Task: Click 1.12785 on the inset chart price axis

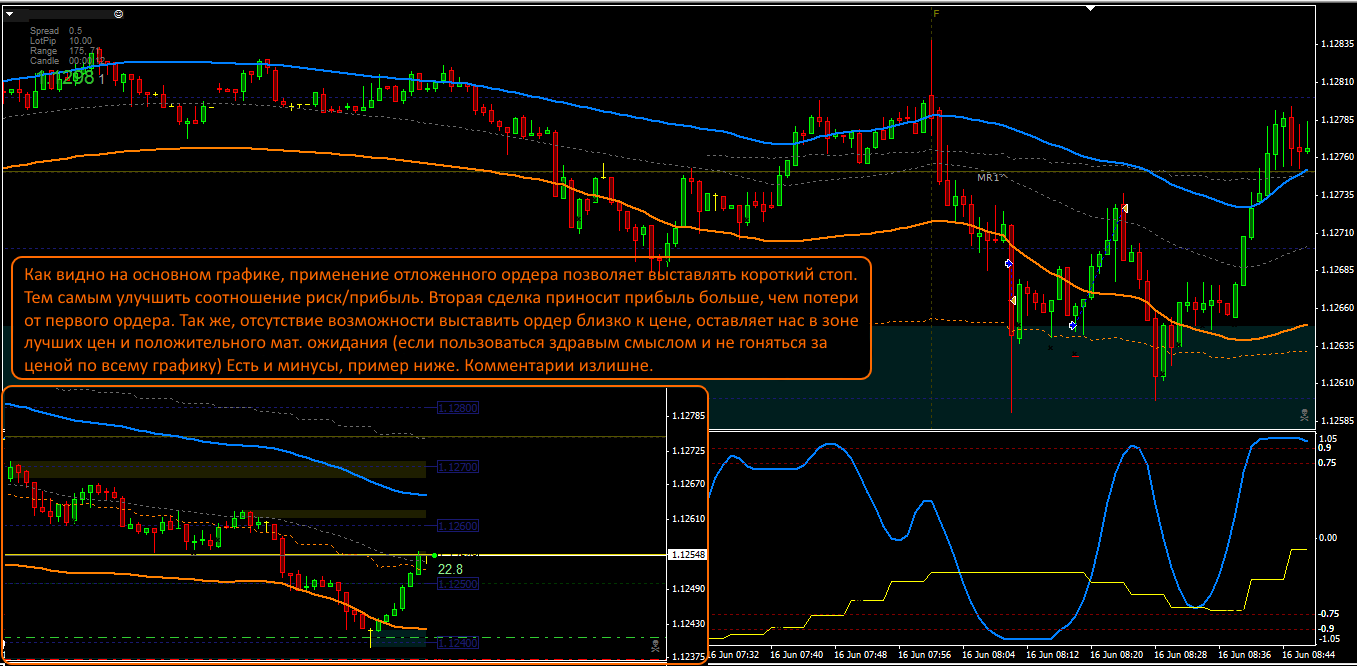Action: tap(687, 415)
